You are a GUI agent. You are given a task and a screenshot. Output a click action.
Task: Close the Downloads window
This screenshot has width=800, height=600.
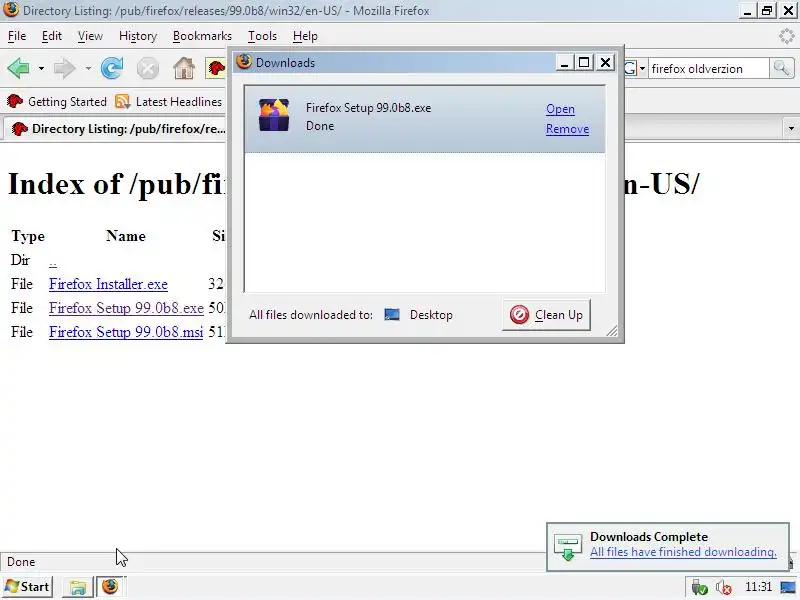(x=605, y=62)
